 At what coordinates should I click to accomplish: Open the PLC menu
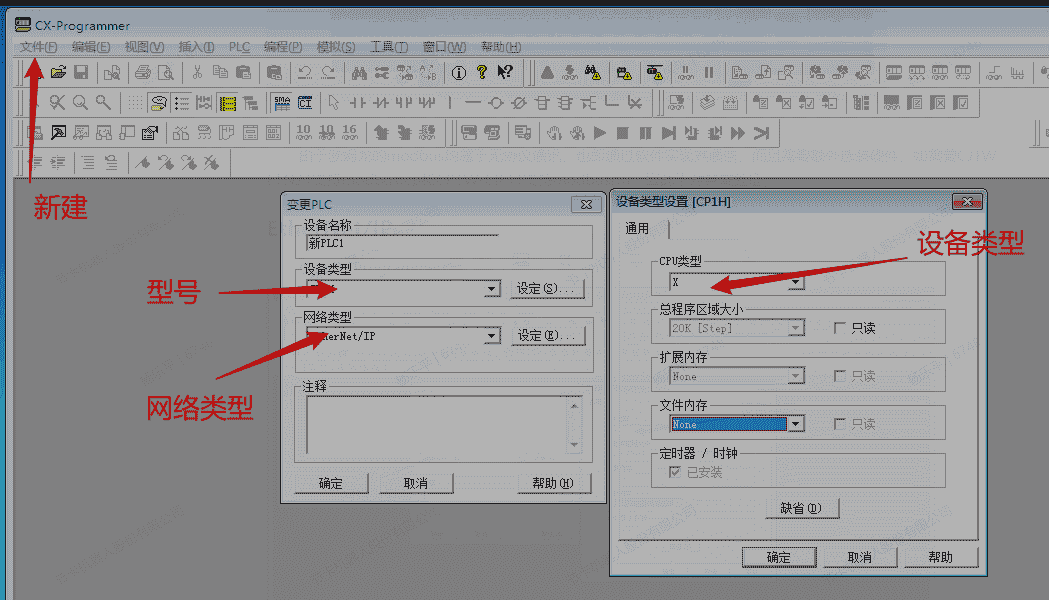pyautogui.click(x=240, y=47)
